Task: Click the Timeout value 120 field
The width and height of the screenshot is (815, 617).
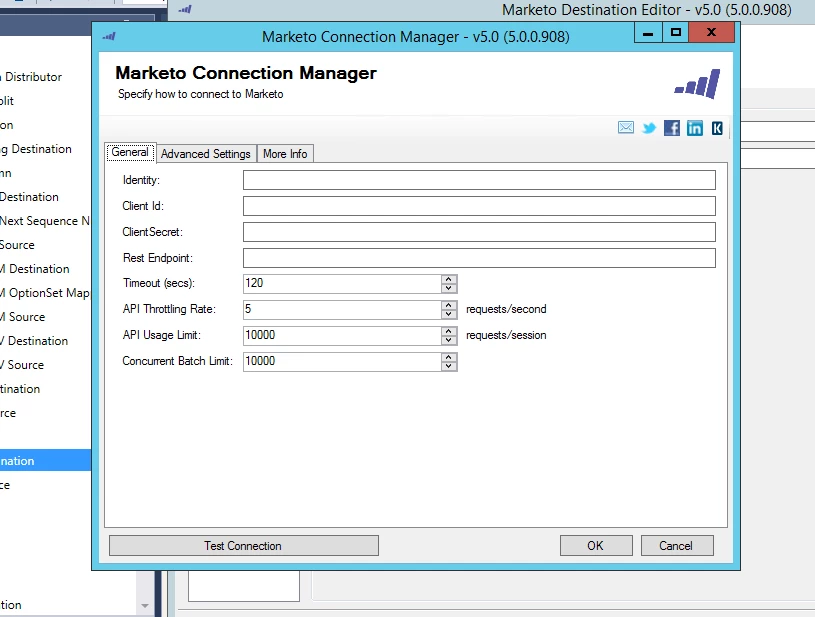Action: (342, 283)
